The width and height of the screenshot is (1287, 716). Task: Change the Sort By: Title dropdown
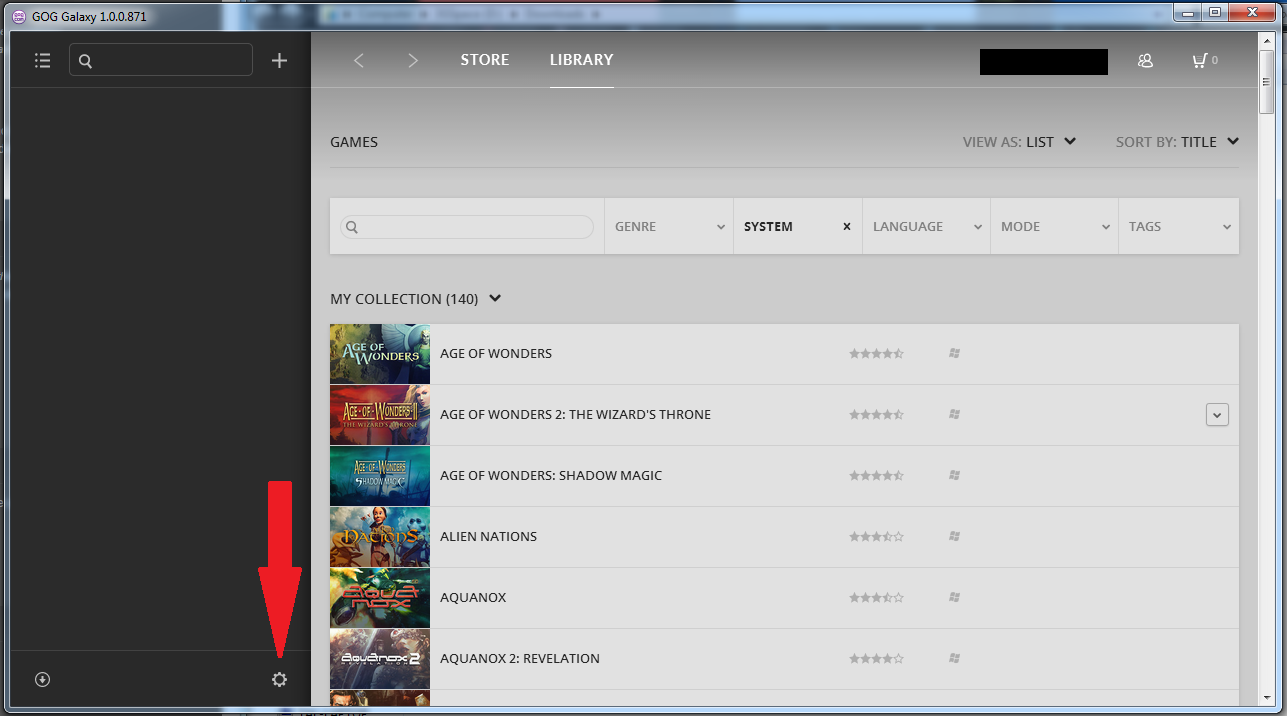(1177, 142)
